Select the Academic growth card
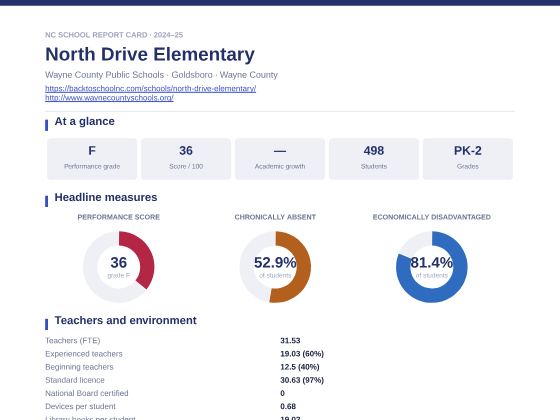This screenshot has height=420, width=560. pyautogui.click(x=280, y=159)
